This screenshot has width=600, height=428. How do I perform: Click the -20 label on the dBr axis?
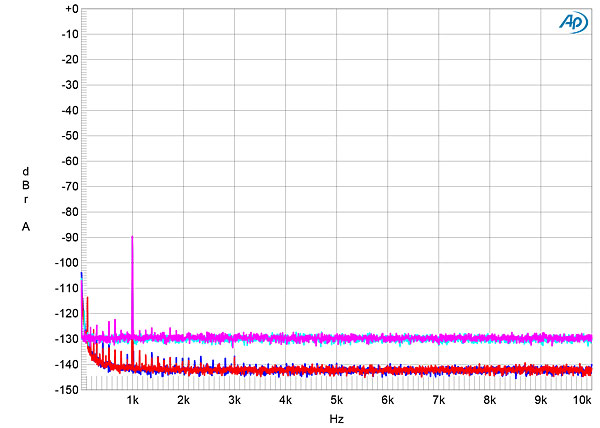(x=70, y=60)
